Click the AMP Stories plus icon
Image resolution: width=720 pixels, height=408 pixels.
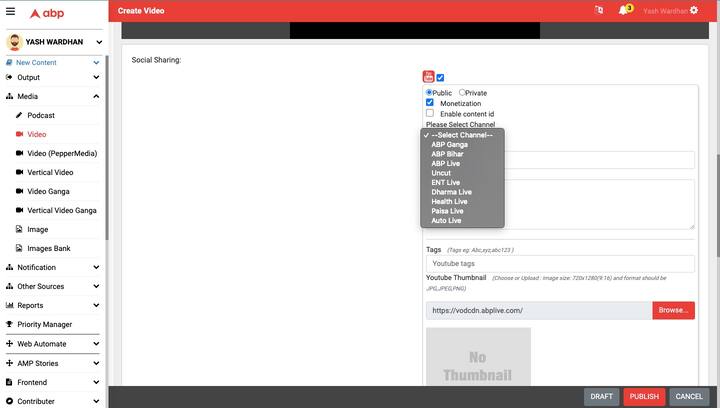pyautogui.click(x=9, y=363)
